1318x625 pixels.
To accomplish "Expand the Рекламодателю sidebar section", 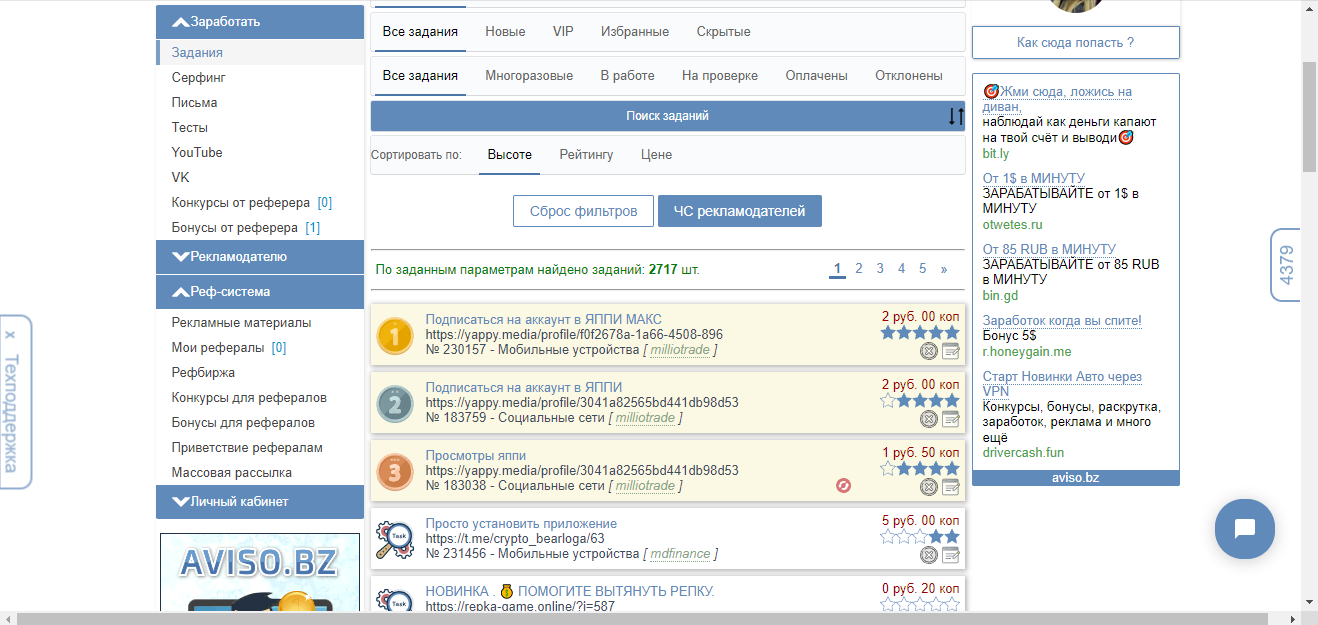I will coord(260,257).
